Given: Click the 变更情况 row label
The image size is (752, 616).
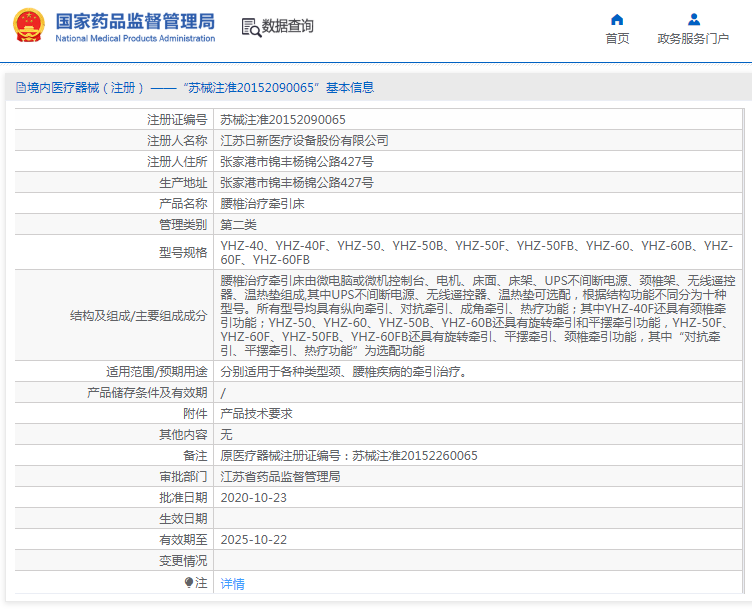Looking at the screenshot, I should 183,561.
